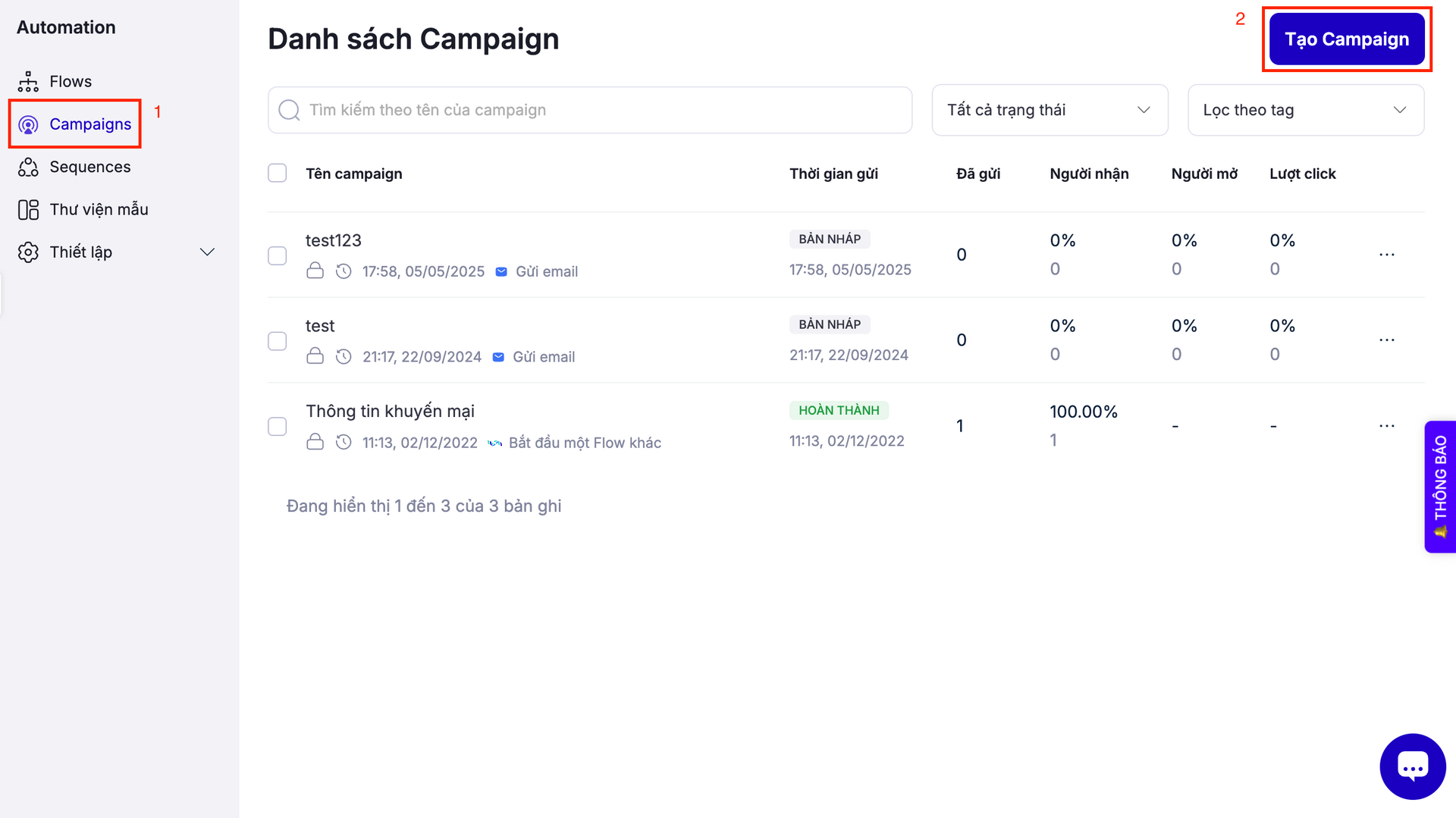Open three-dot menu for test123 campaign
This screenshot has width=1456, height=818.
[1386, 255]
